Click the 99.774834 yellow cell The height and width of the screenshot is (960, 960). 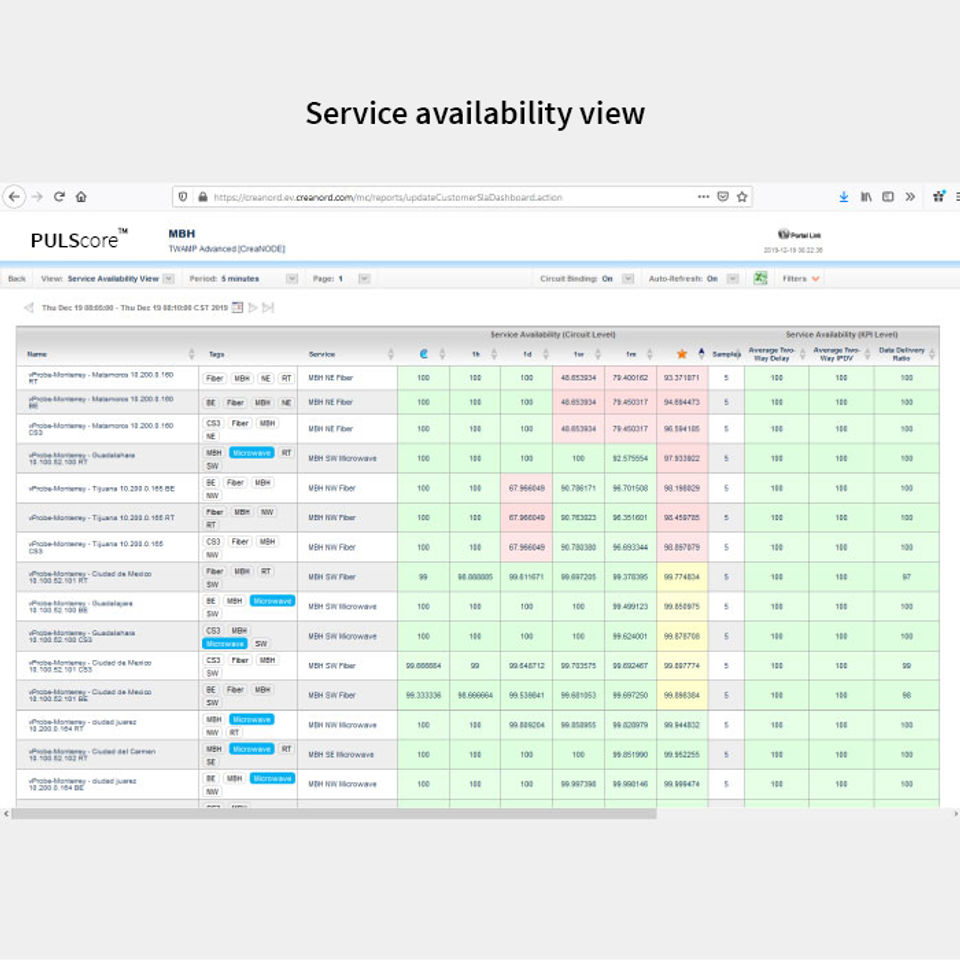(682, 577)
